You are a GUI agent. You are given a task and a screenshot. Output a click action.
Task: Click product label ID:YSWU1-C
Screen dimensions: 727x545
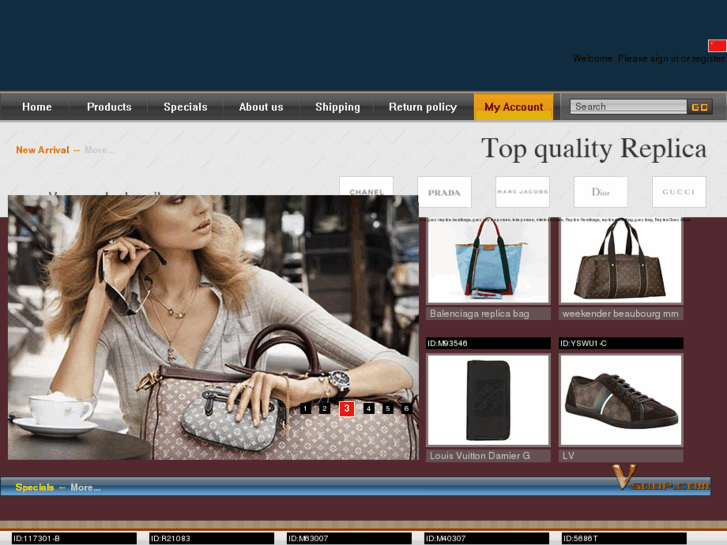tap(621, 343)
